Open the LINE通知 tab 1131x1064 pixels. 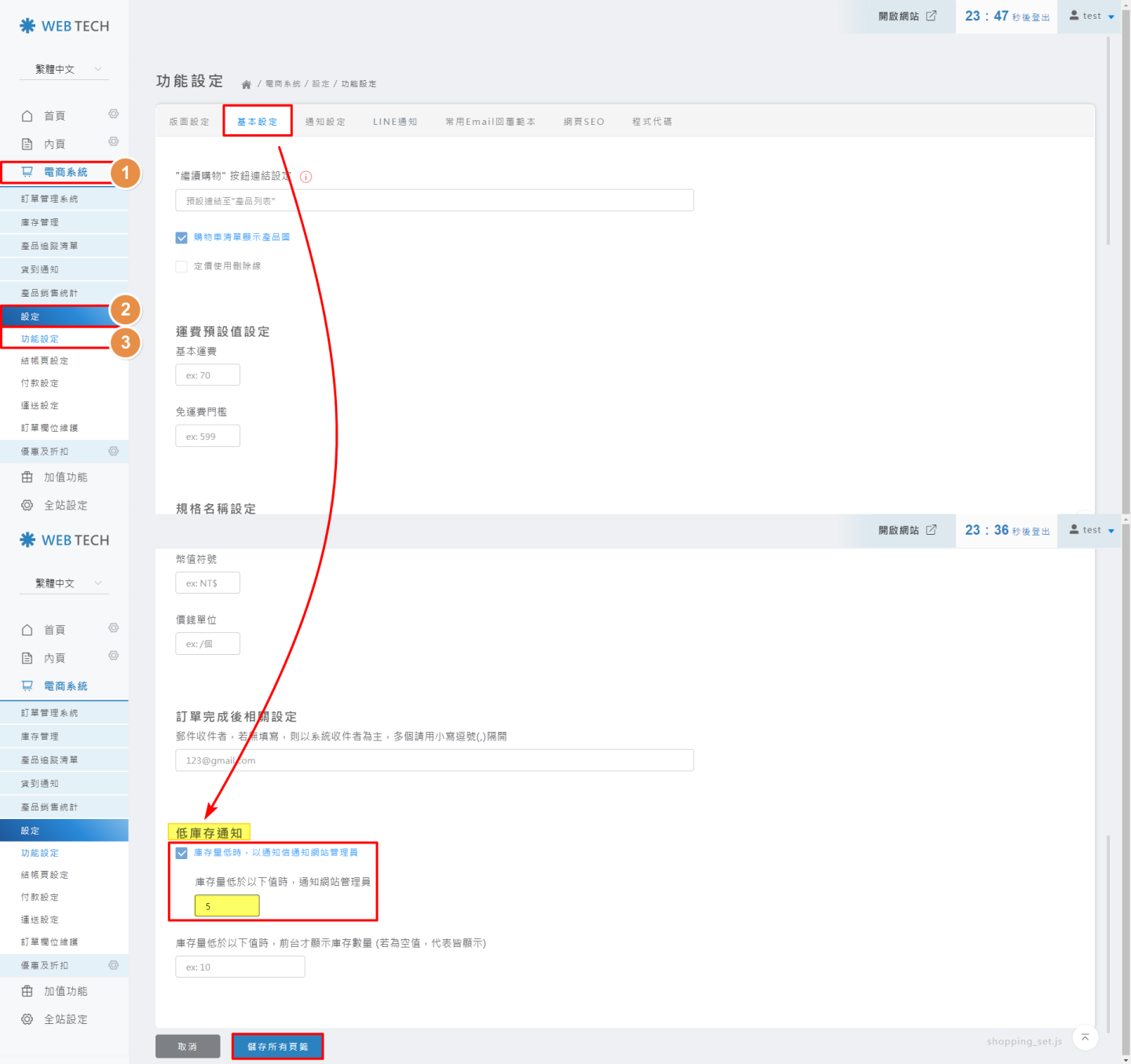(394, 122)
